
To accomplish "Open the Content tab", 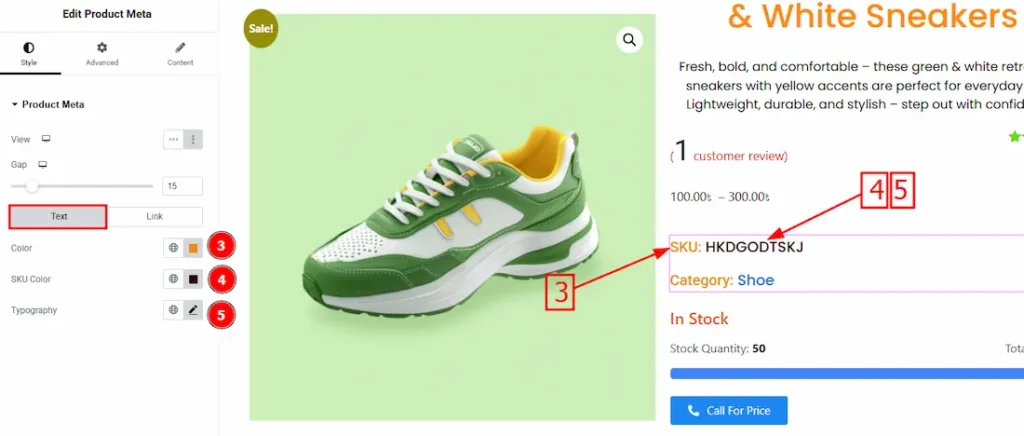I will click(x=180, y=54).
